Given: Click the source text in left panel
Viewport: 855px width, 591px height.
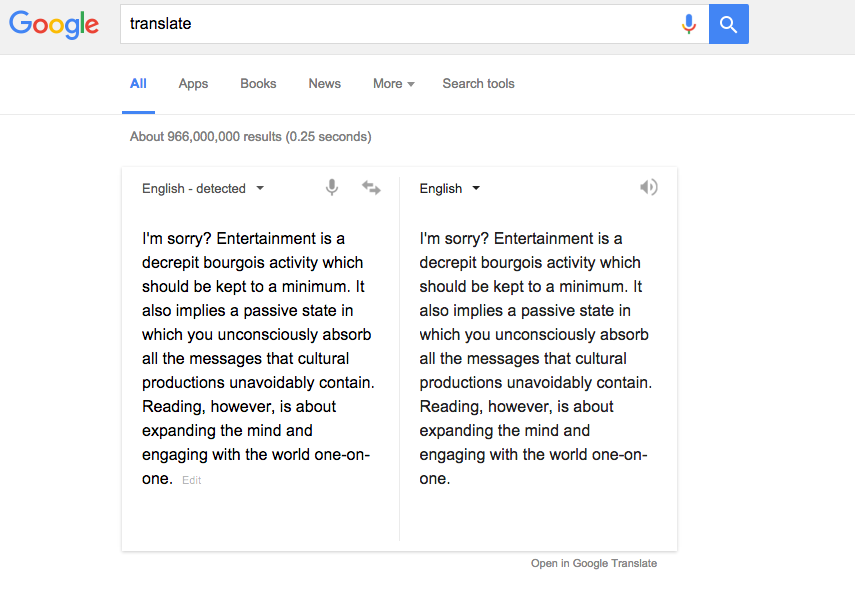Looking at the screenshot, I should (x=258, y=358).
